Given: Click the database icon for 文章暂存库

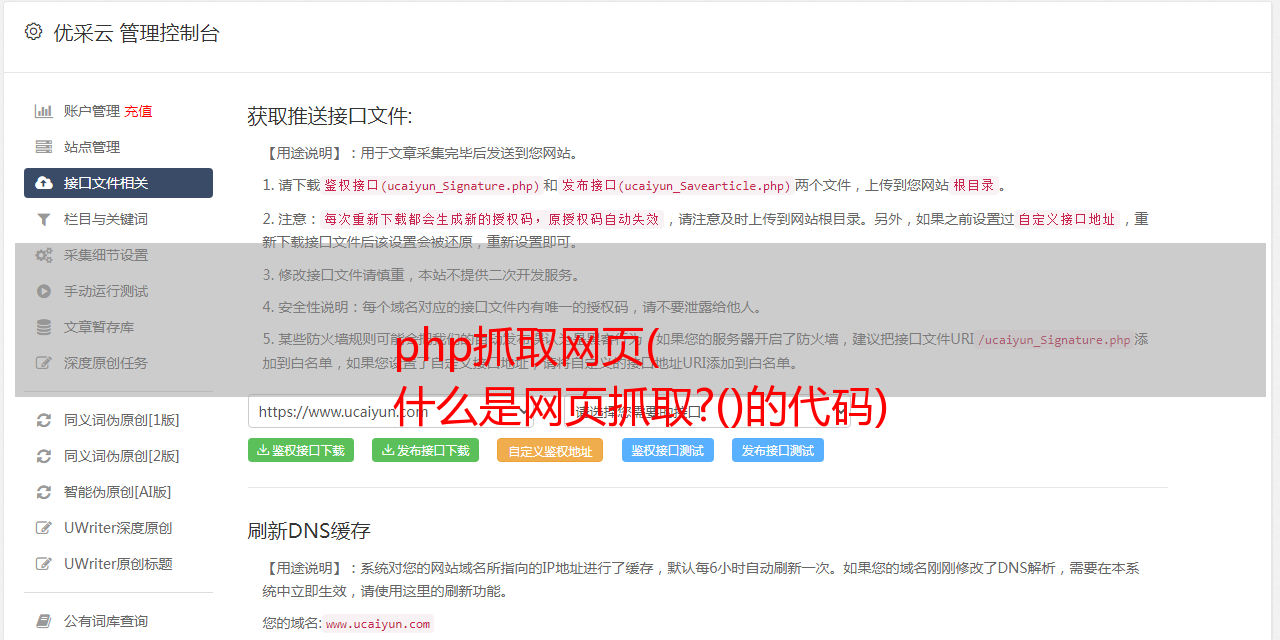Looking at the screenshot, I should (44, 327).
